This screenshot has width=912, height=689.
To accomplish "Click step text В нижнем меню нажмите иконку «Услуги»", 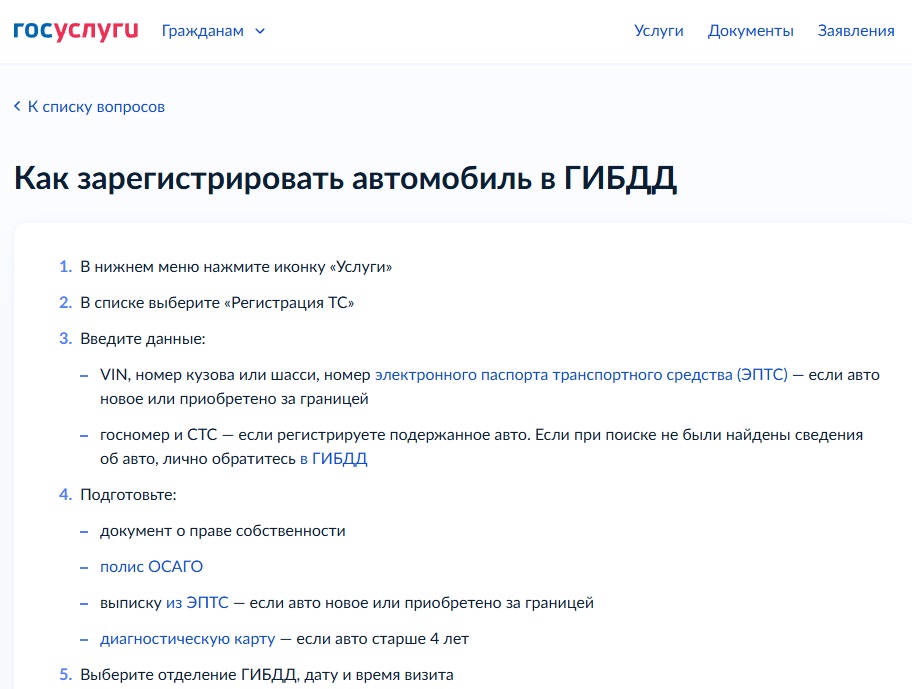I will [x=236, y=267].
